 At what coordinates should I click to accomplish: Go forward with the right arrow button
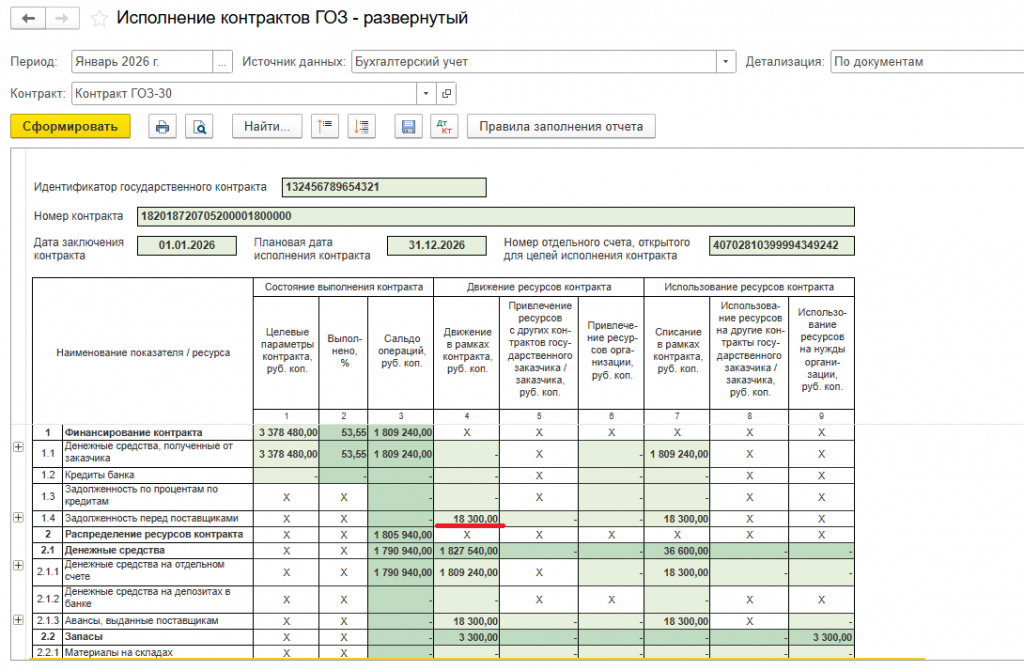click(62, 18)
